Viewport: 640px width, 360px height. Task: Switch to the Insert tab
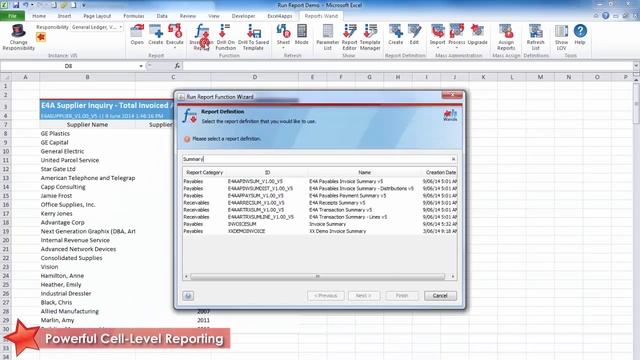(x=64, y=16)
